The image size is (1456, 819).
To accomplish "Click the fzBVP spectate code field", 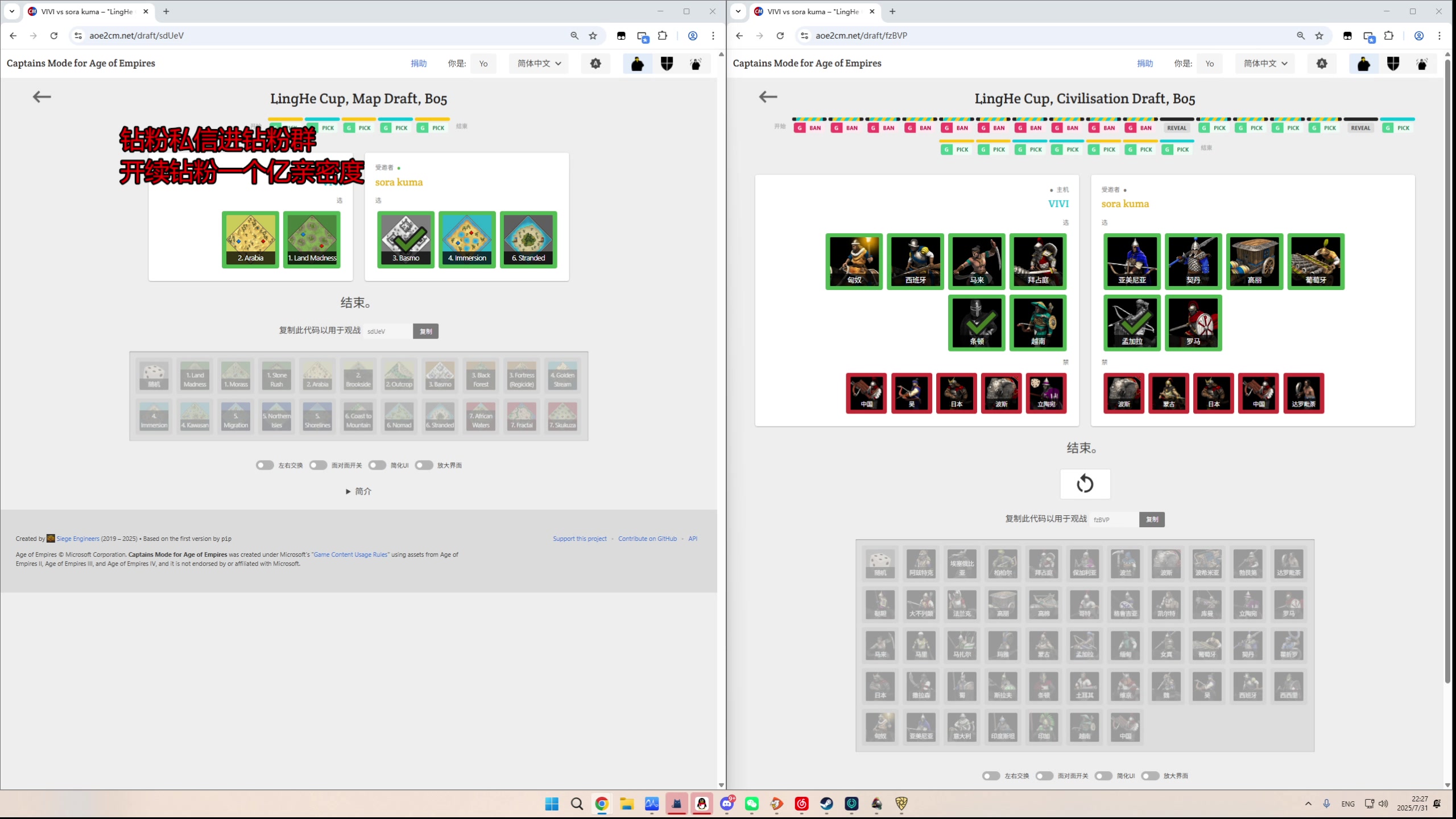I will [x=1114, y=519].
